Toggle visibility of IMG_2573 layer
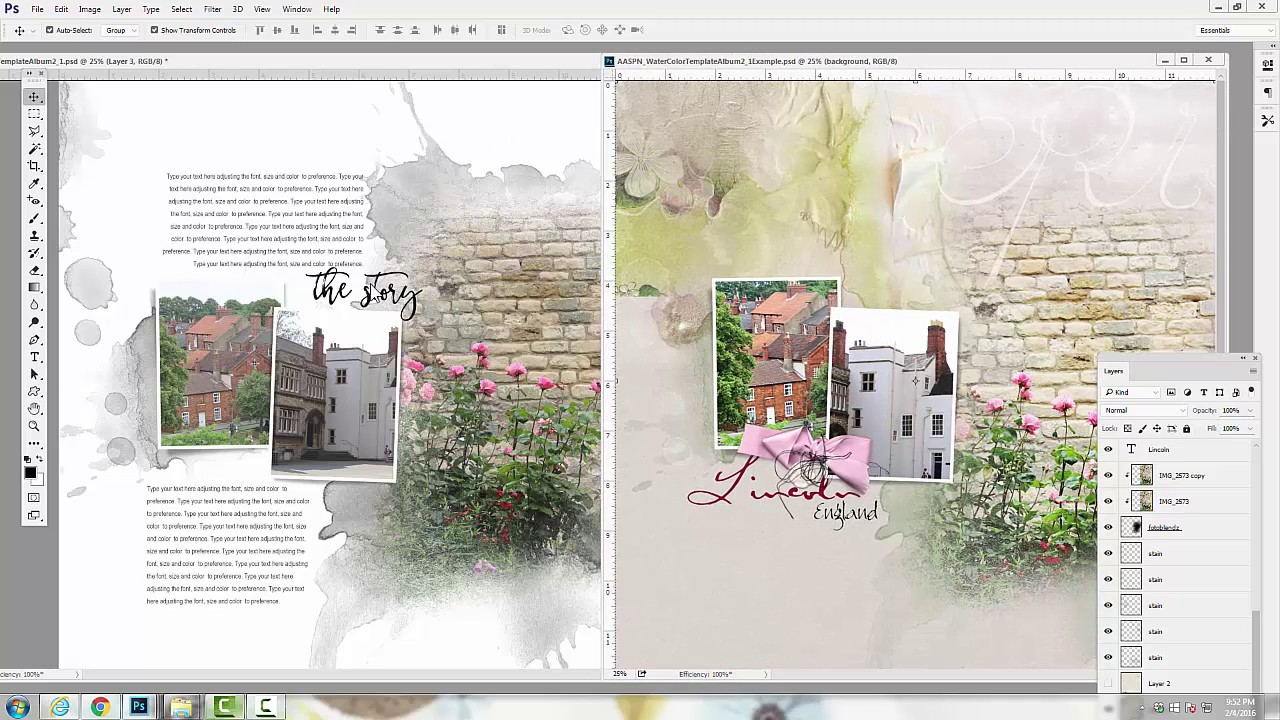Screen dimensions: 1280x720 [x=1108, y=501]
